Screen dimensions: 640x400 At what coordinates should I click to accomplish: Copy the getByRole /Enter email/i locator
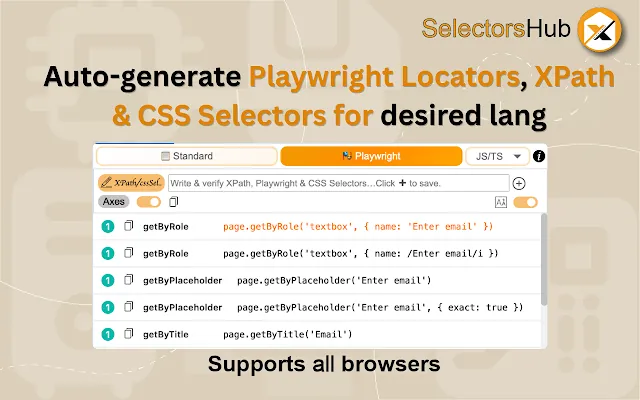click(x=129, y=253)
